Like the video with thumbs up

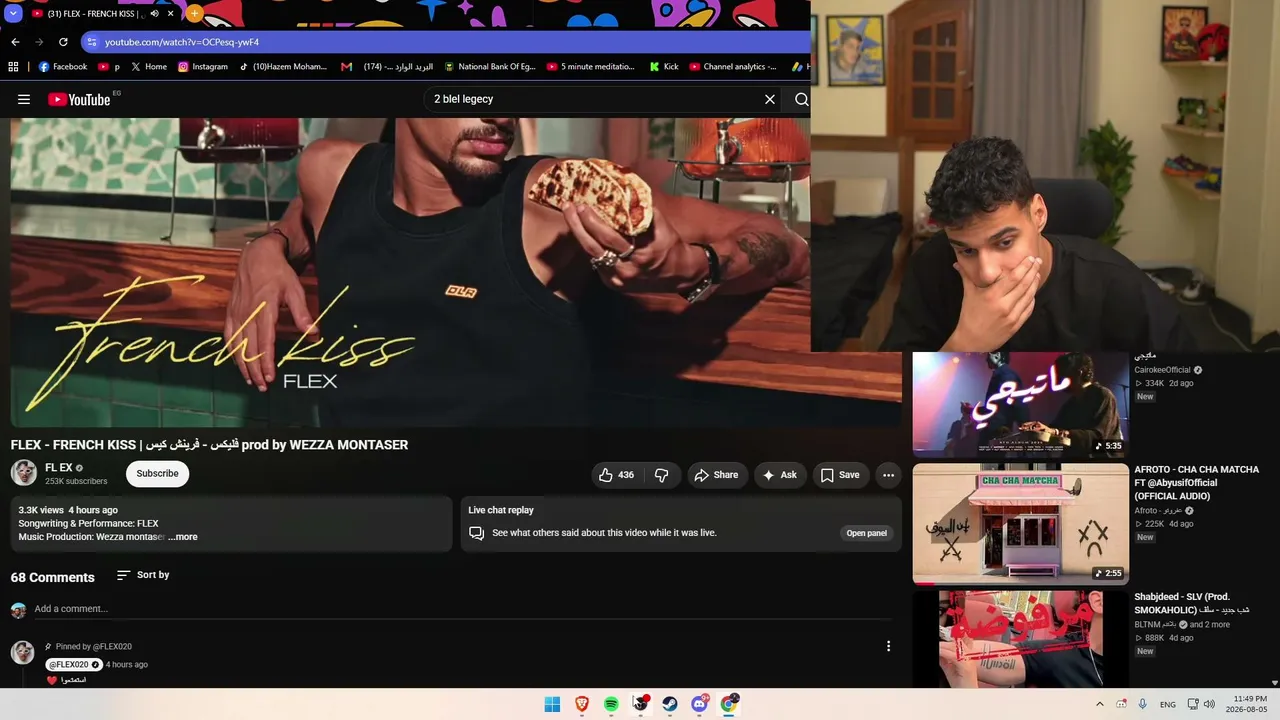tap(616, 475)
